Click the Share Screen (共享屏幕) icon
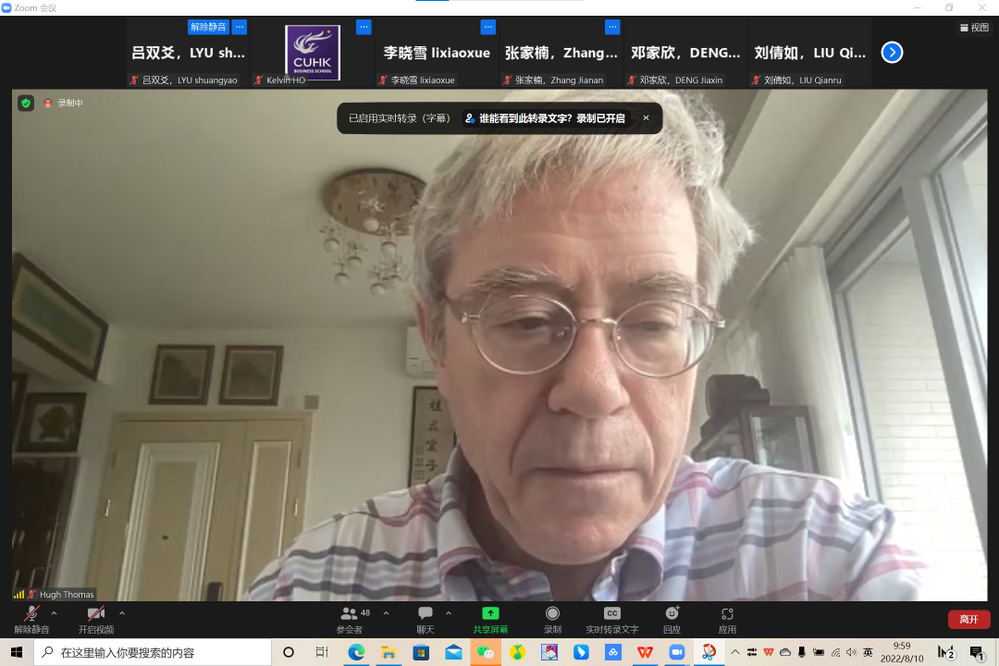999x666 pixels. tap(490, 614)
